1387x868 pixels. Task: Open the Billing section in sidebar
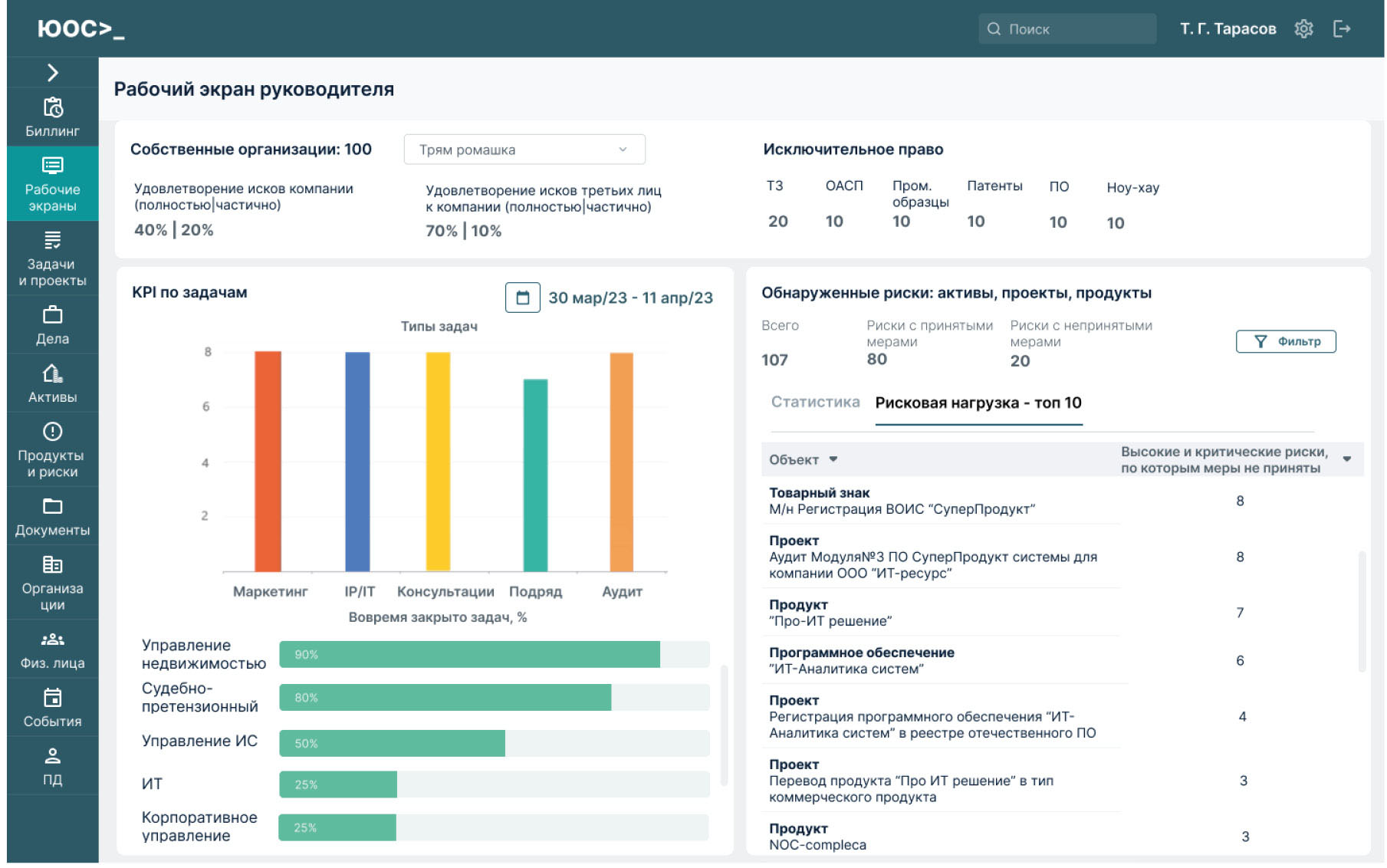(x=52, y=117)
